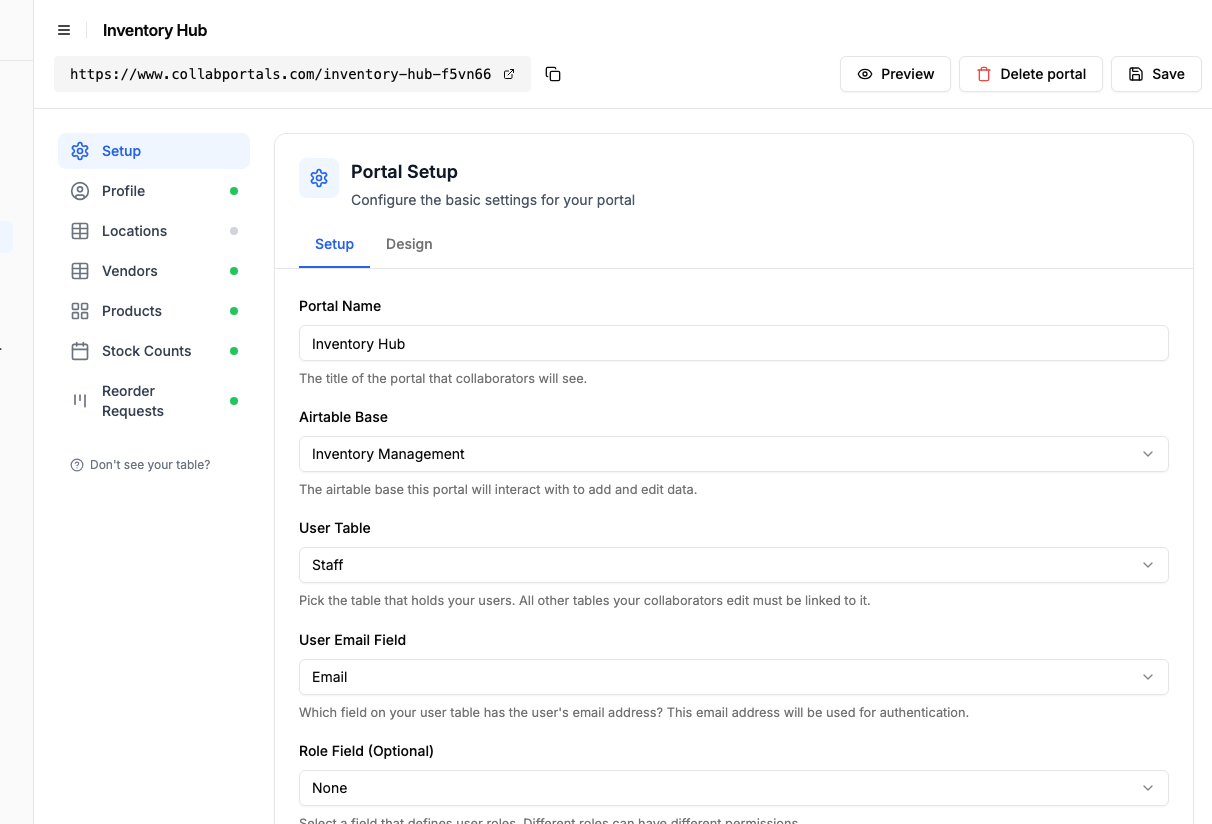Click the green status dot beside Products
1212x824 pixels.
(x=234, y=311)
